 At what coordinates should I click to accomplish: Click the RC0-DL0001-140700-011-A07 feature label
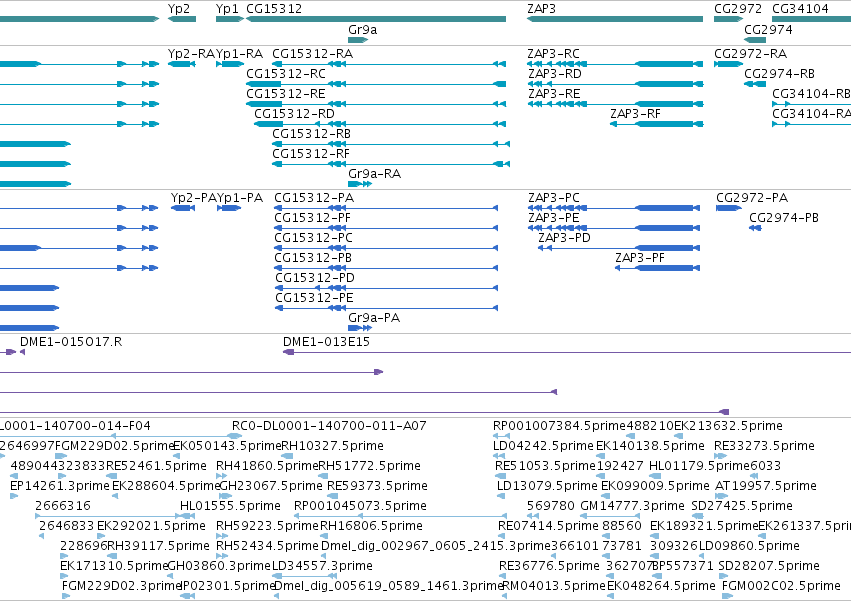[x=329, y=426]
